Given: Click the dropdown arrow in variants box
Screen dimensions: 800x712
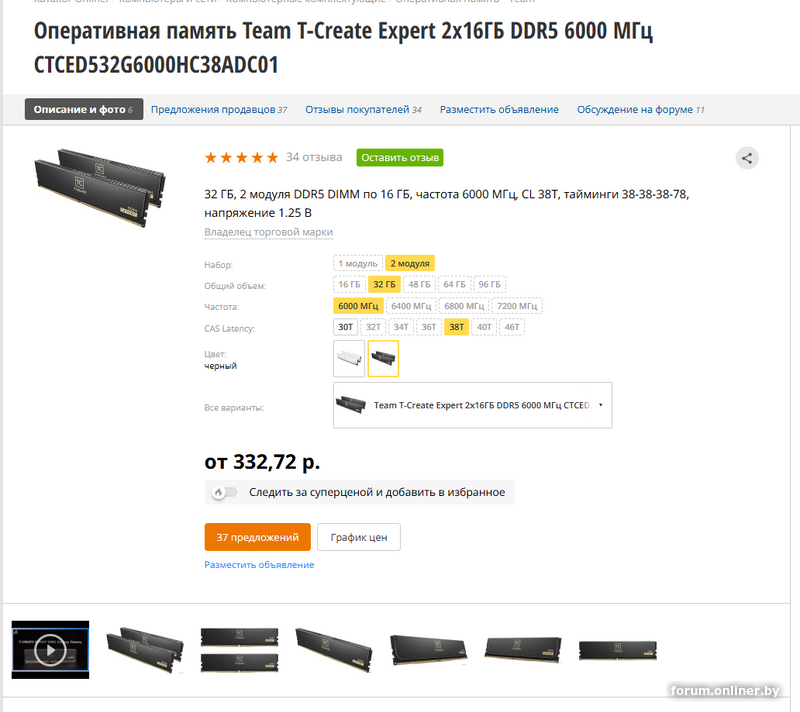Looking at the screenshot, I should click(x=601, y=405).
